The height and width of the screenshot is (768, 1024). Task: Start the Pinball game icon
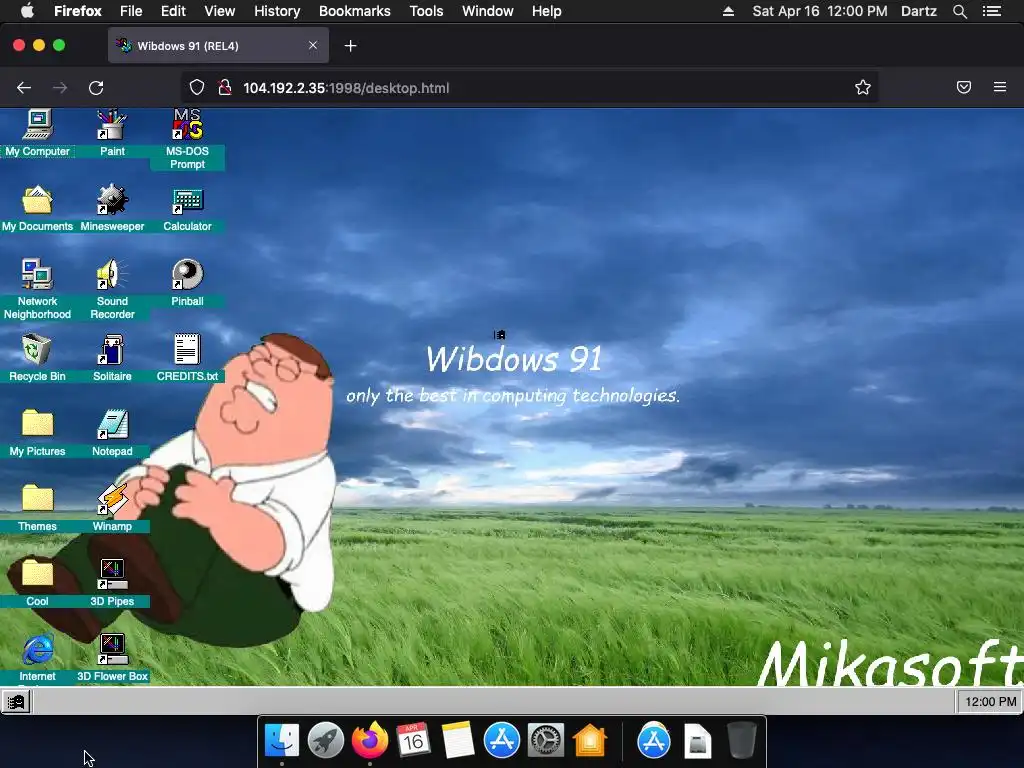click(x=187, y=283)
